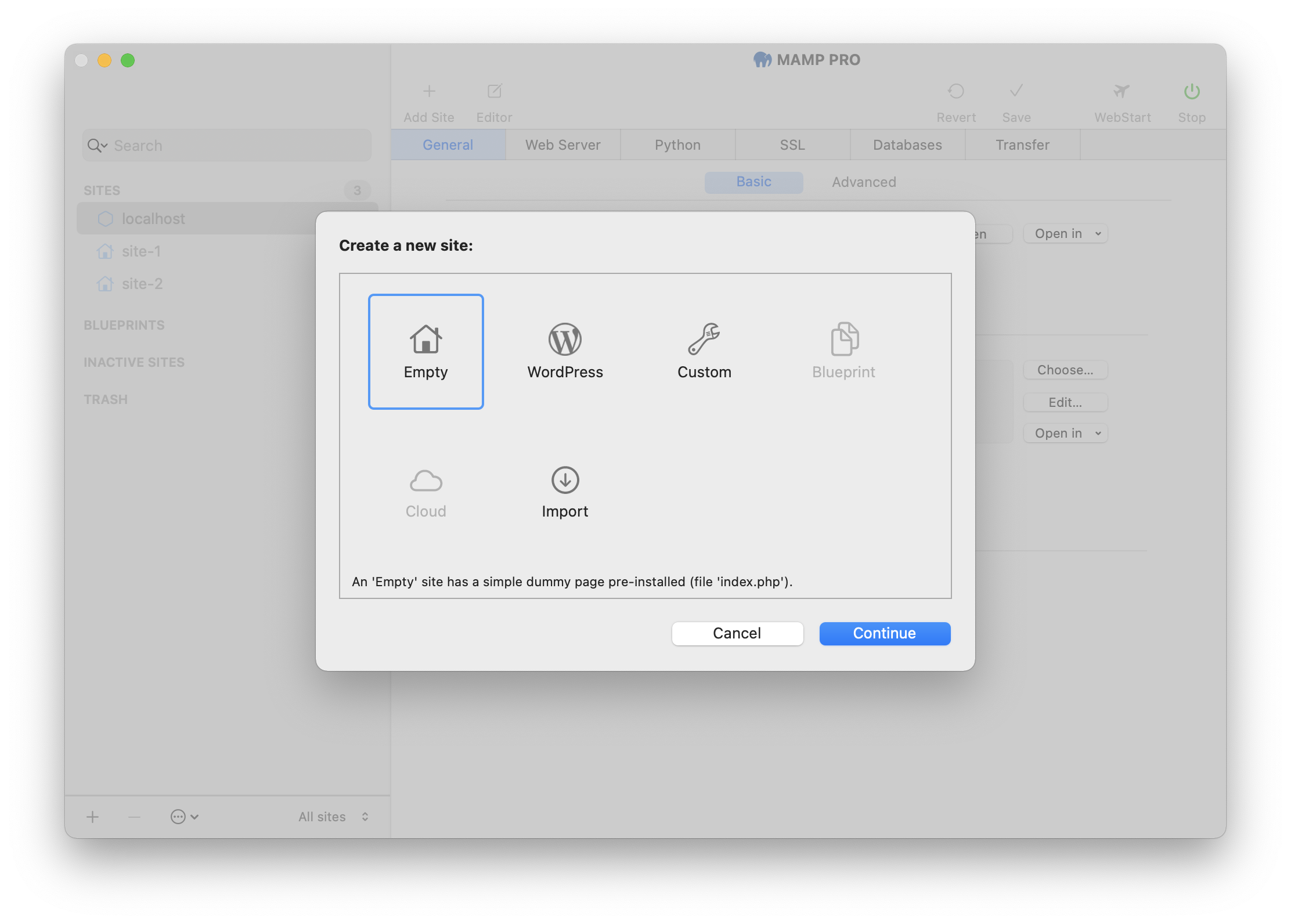The height and width of the screenshot is (924, 1291).
Task: Click the plus button at sidebar bottom
Action: [92, 817]
